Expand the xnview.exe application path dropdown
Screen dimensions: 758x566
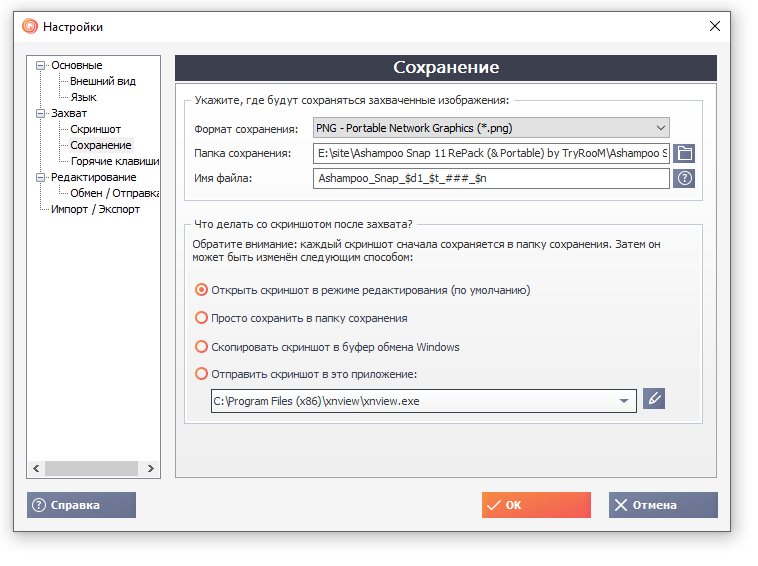click(624, 401)
